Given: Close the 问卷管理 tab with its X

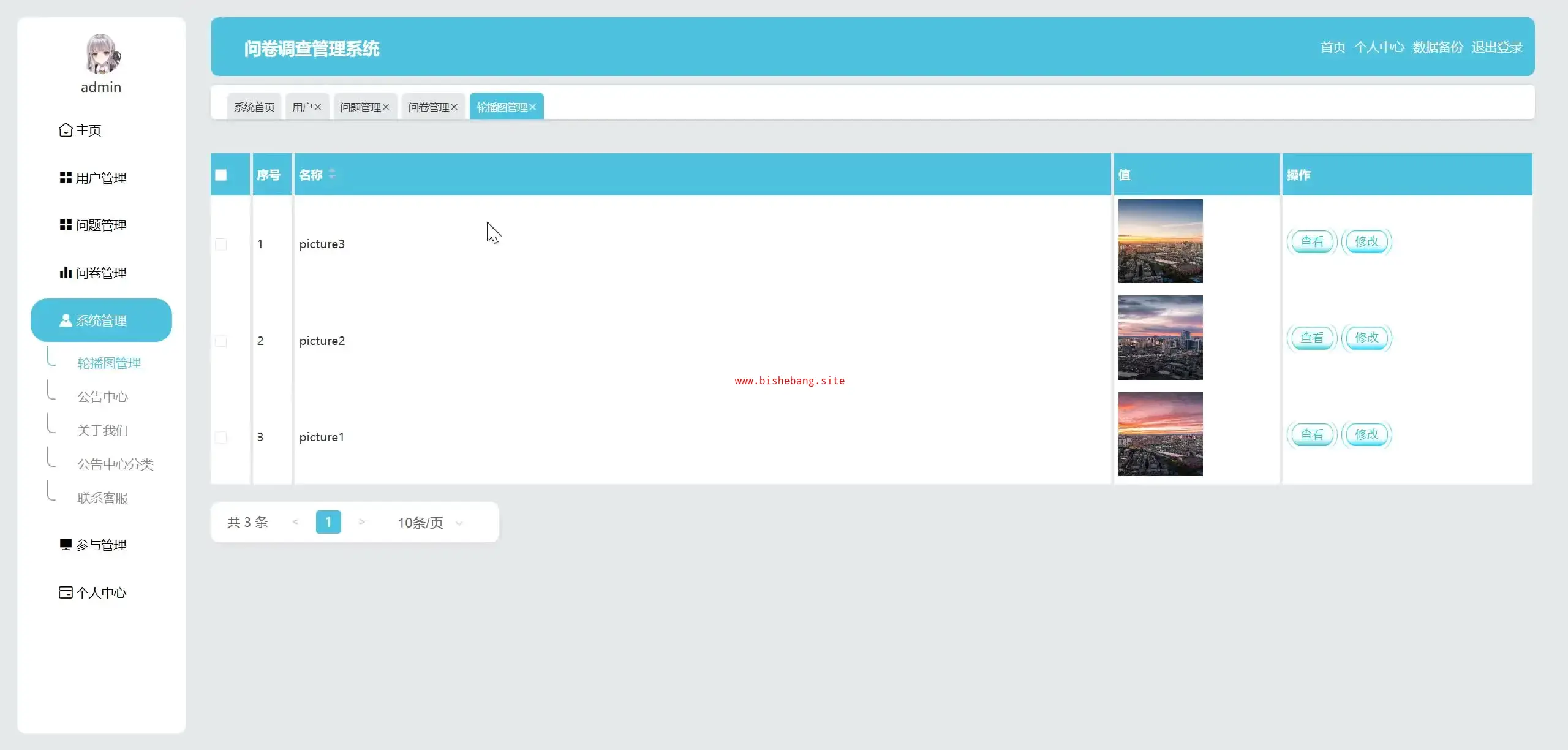Looking at the screenshot, I should point(454,107).
